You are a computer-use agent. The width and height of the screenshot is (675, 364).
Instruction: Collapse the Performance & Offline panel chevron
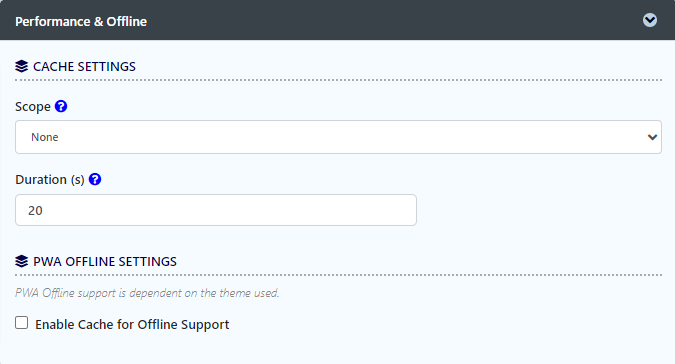[650, 20]
